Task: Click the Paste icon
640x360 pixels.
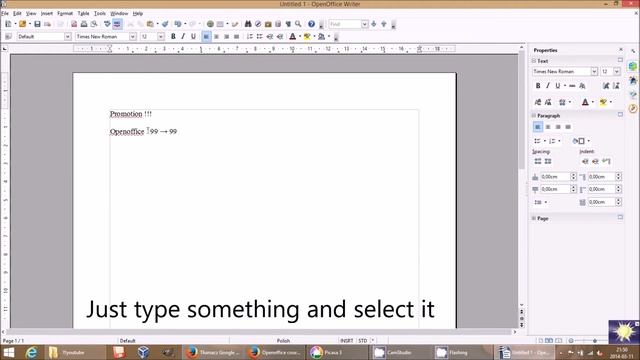Action: [150, 24]
